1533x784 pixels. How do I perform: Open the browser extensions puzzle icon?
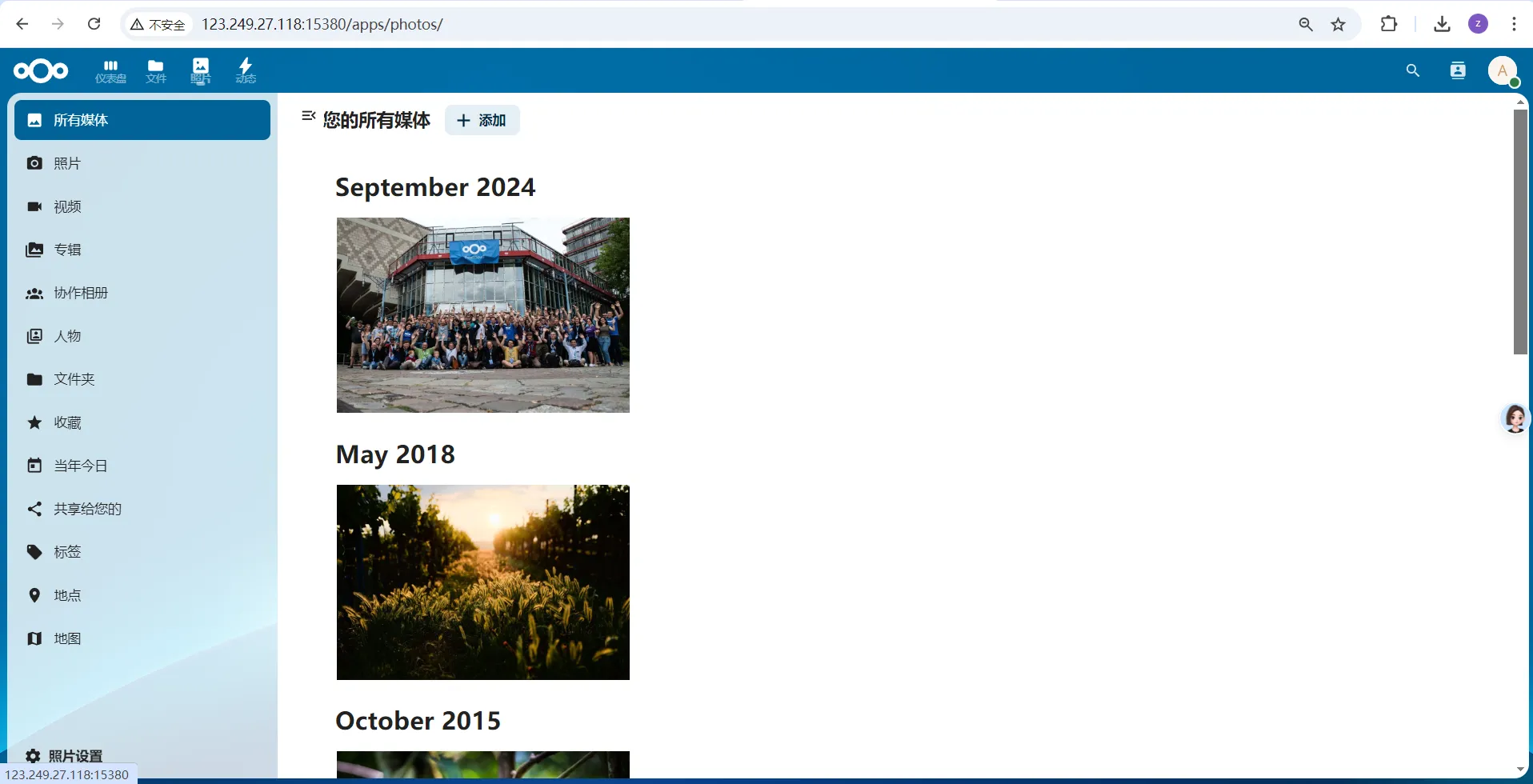tap(1389, 24)
